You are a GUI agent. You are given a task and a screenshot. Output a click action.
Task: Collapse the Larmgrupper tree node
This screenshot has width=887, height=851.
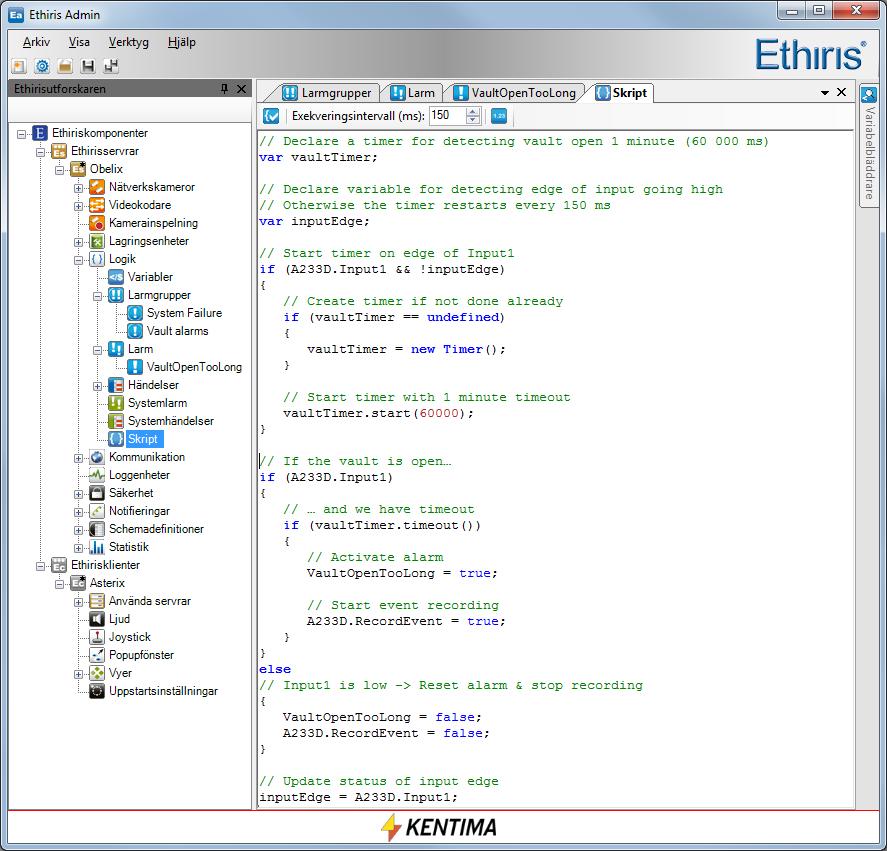[97, 296]
